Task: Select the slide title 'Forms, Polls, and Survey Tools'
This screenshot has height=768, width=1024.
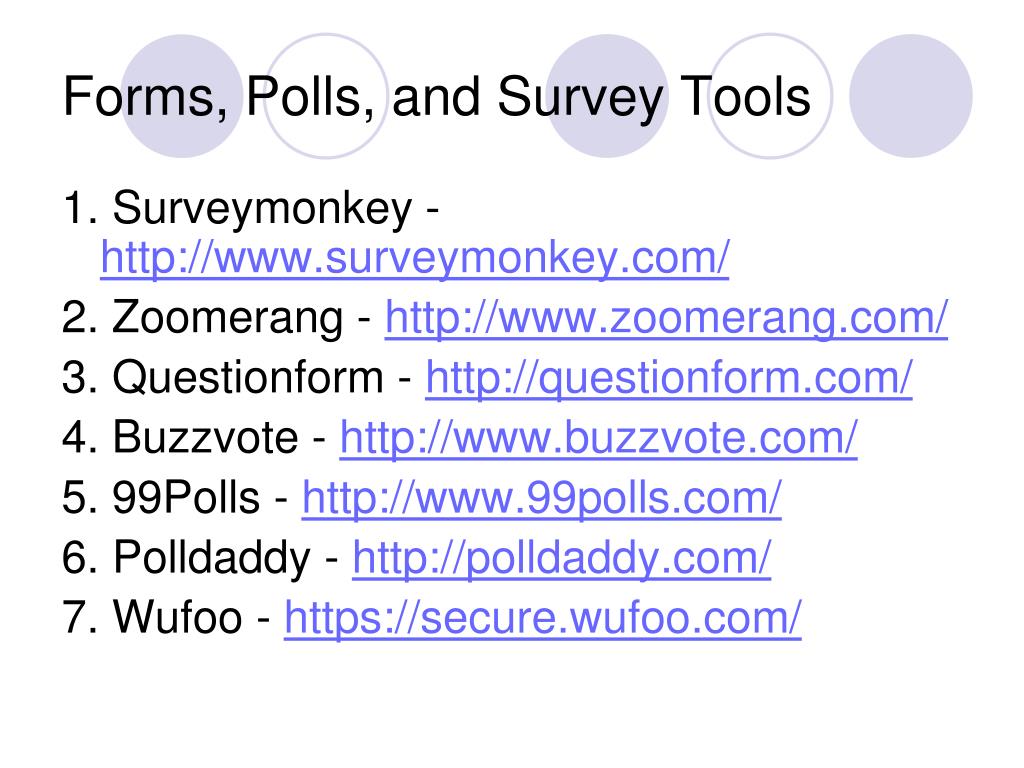Action: click(436, 98)
